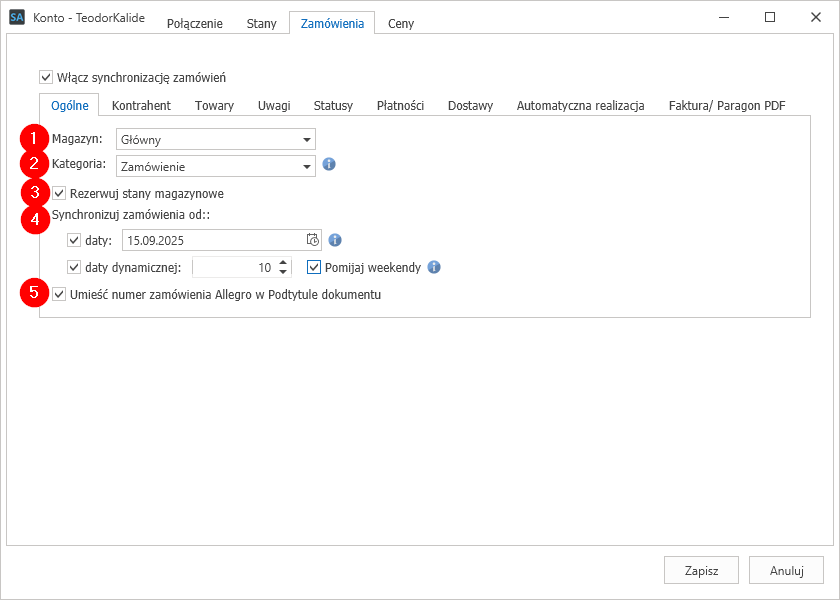Uncheck the daty checkbox

74,240
